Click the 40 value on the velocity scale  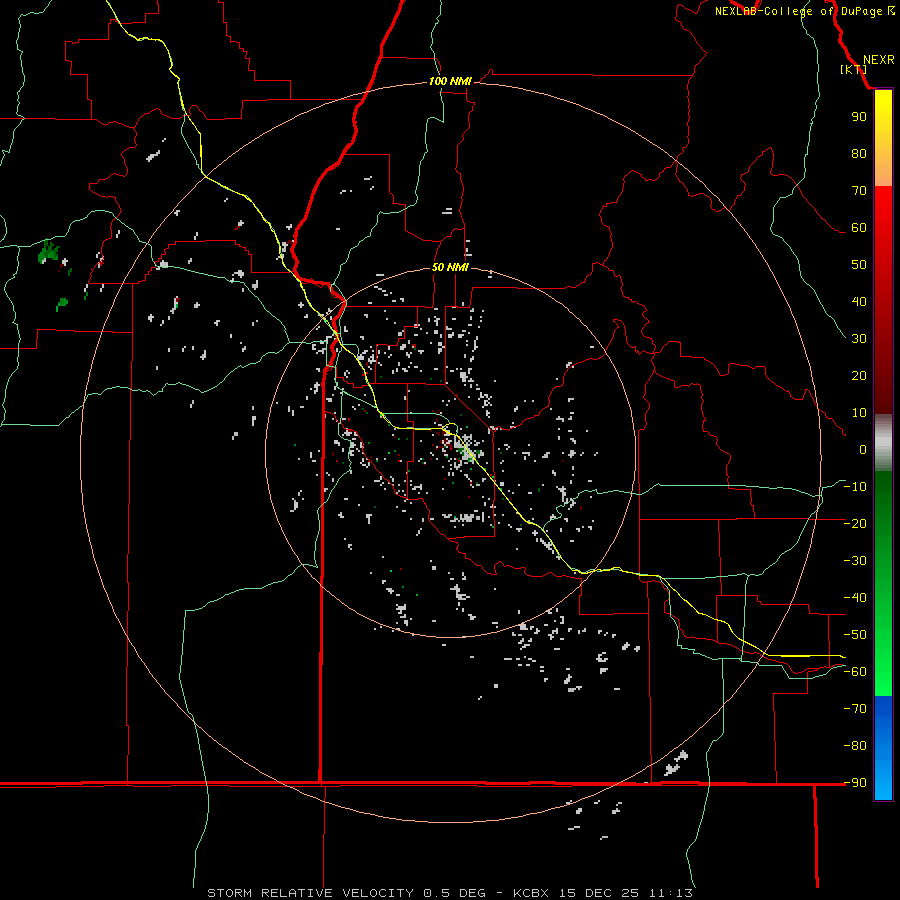[x=859, y=301]
